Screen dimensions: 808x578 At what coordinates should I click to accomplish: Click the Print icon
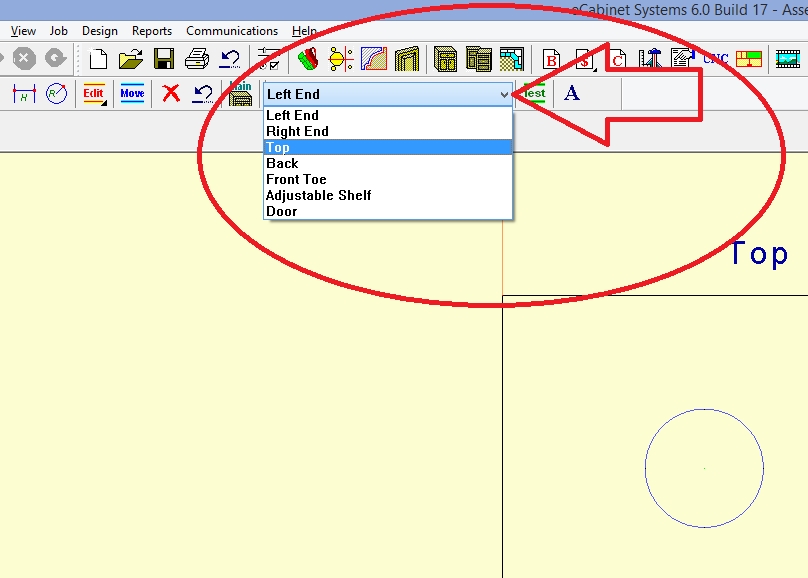pyautogui.click(x=197, y=59)
